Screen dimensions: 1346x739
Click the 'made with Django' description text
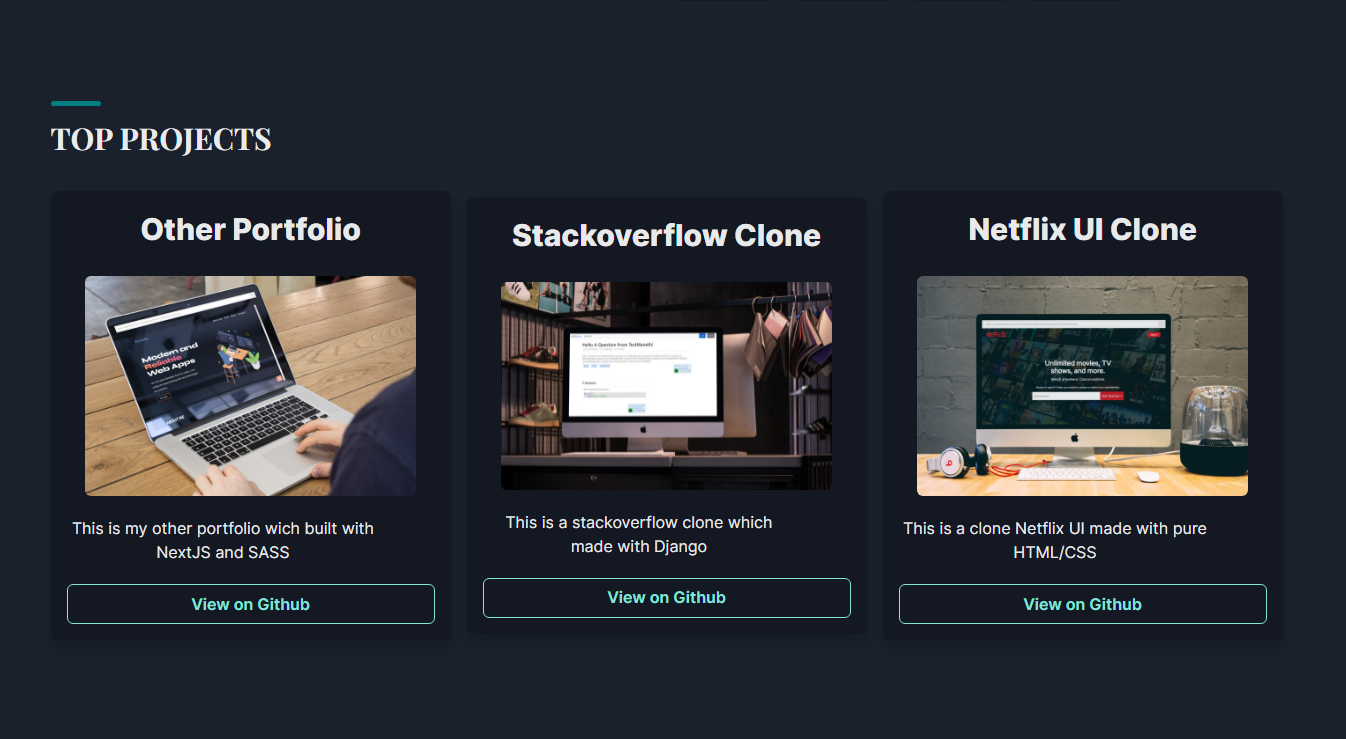click(639, 546)
